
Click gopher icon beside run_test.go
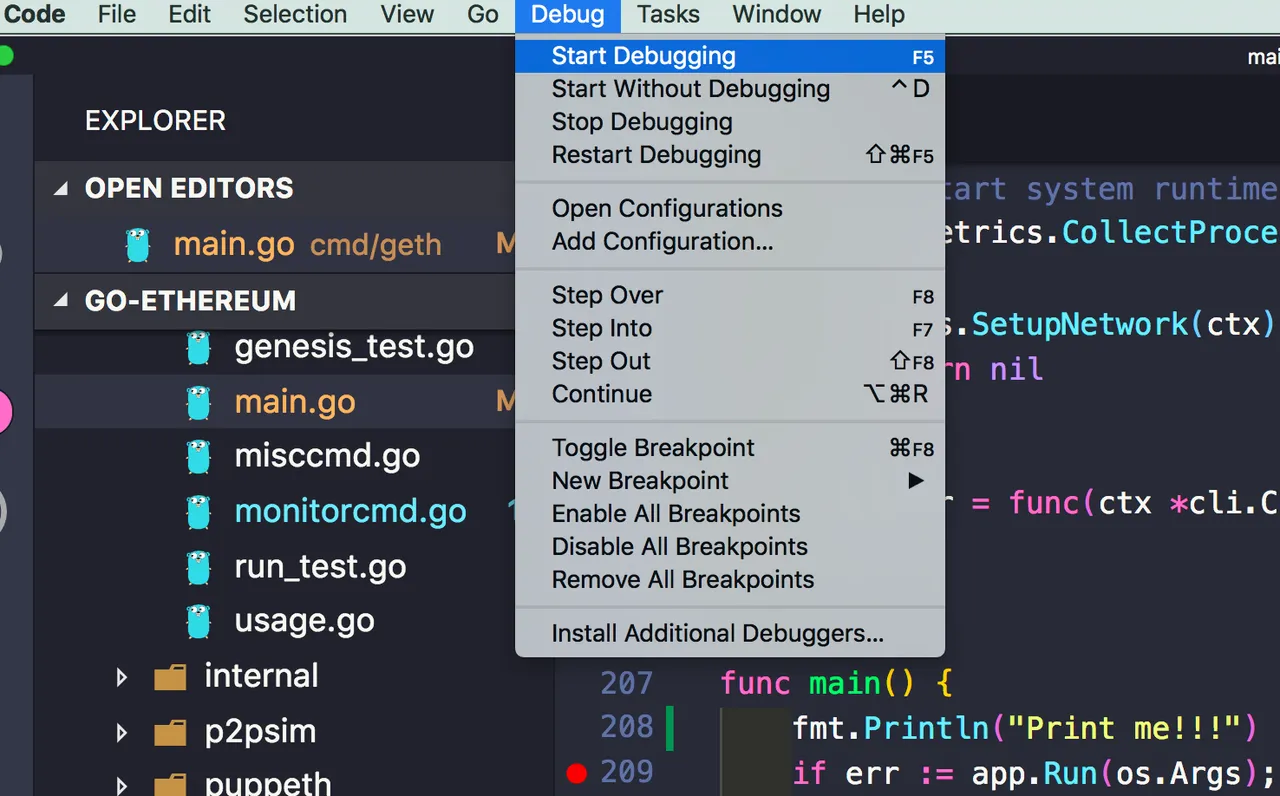pos(199,567)
